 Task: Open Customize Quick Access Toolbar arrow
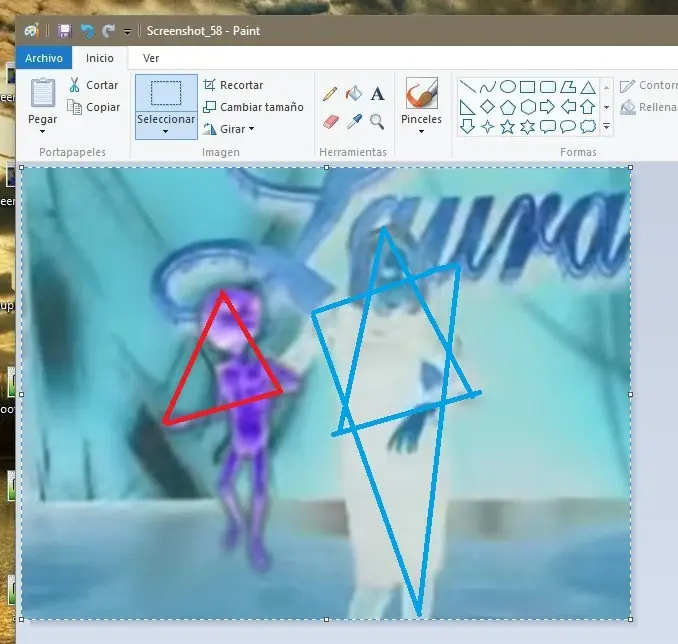point(127,32)
